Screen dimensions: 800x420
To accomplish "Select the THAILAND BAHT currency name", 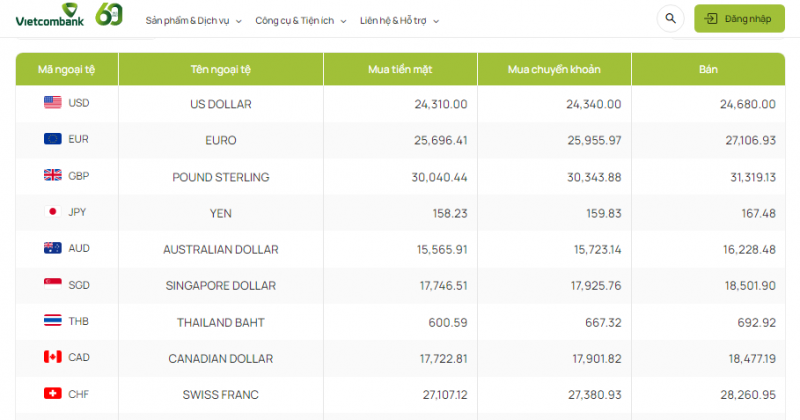I will coord(221,323).
